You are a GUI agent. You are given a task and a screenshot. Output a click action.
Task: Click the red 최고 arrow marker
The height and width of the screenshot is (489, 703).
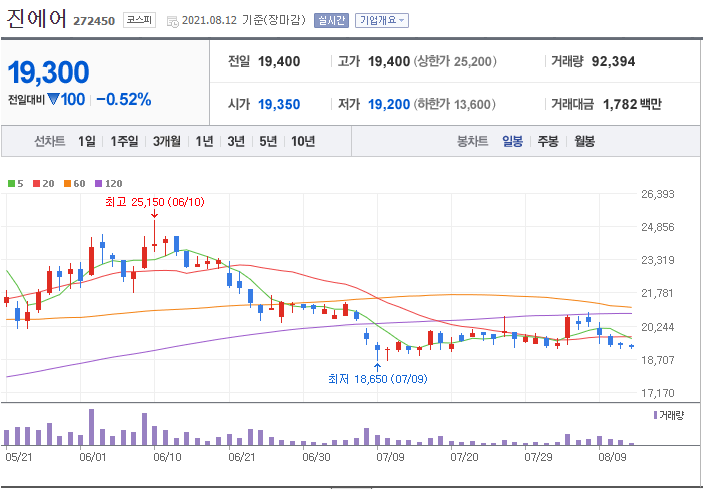pyautogui.click(x=154, y=214)
